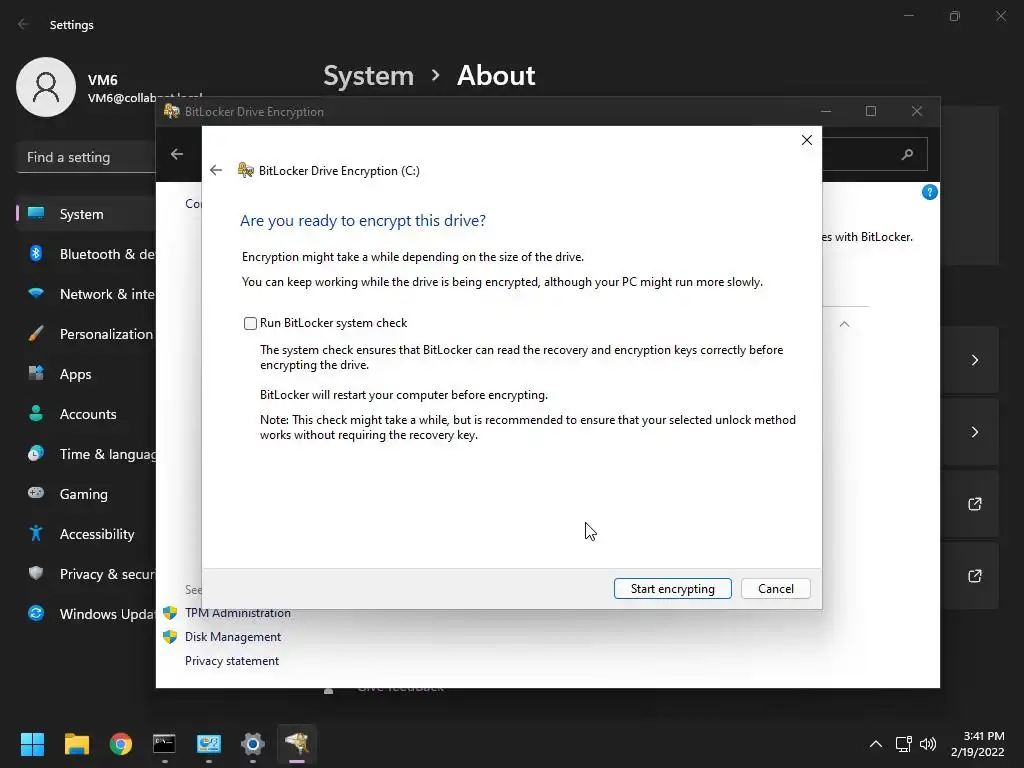Click the Personalization brush icon

[x=36, y=334]
